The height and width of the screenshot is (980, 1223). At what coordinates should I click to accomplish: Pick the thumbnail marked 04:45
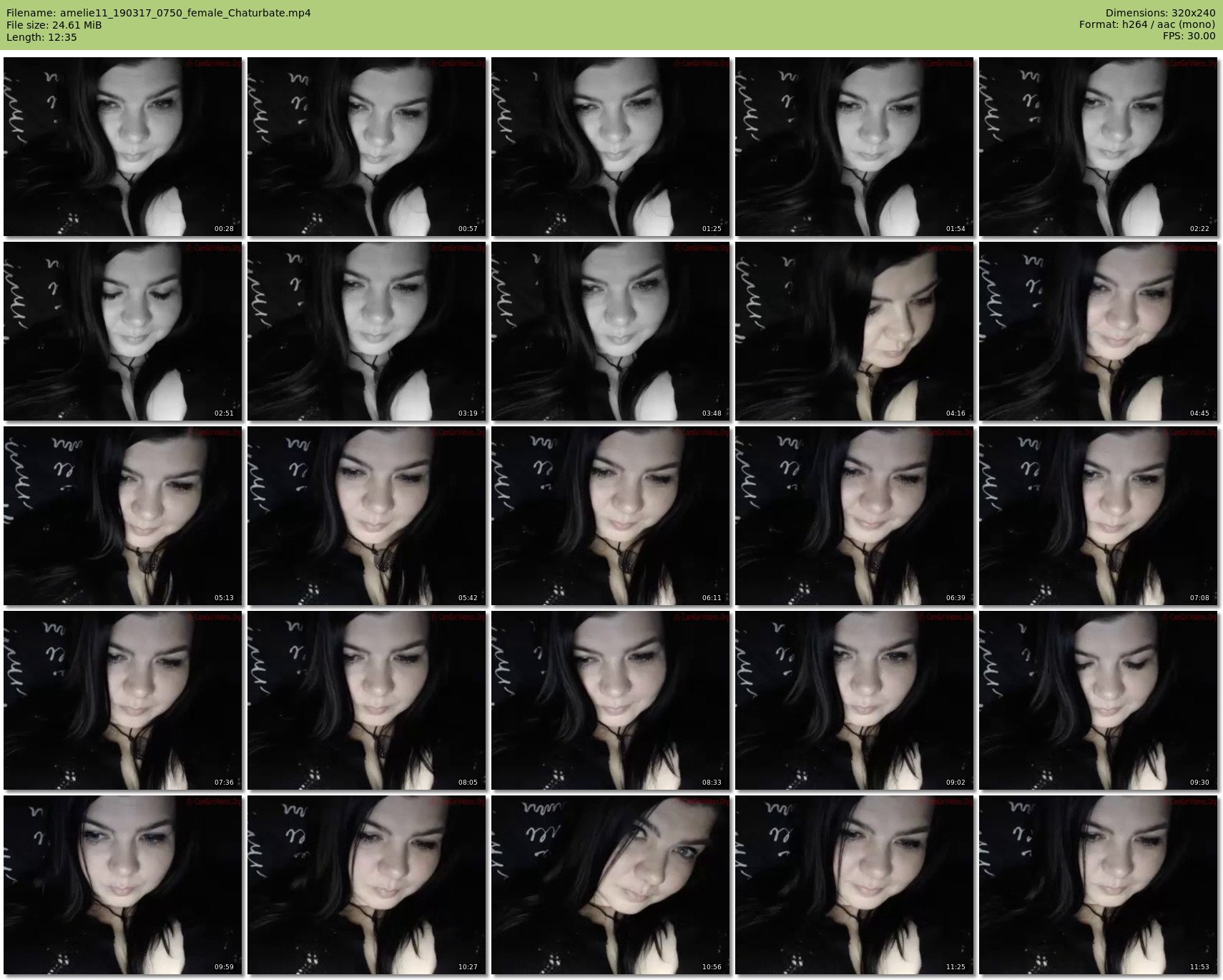[1099, 331]
